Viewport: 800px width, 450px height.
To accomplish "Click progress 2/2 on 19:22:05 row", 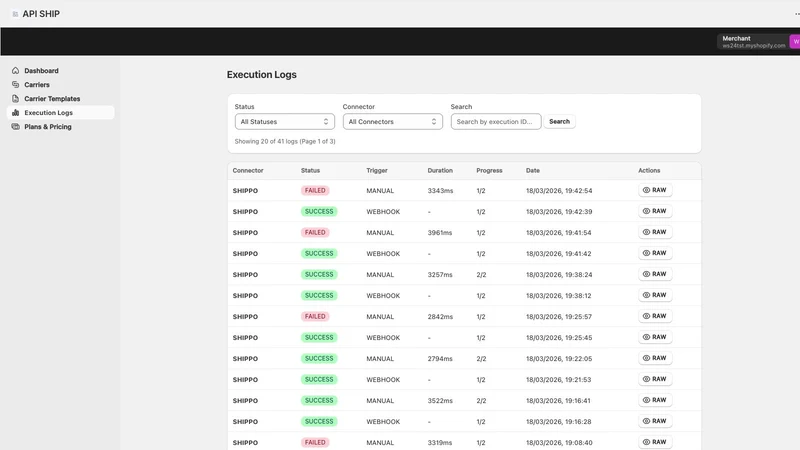I will pos(481,359).
